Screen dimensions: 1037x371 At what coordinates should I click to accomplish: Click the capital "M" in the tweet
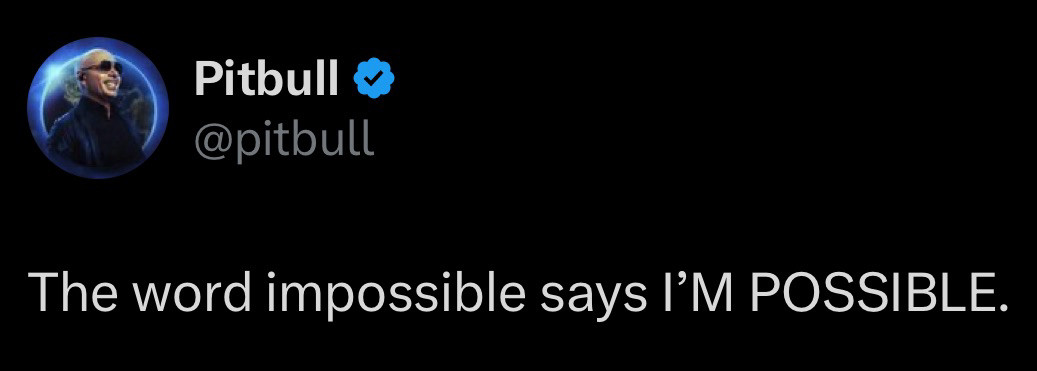click(x=714, y=292)
